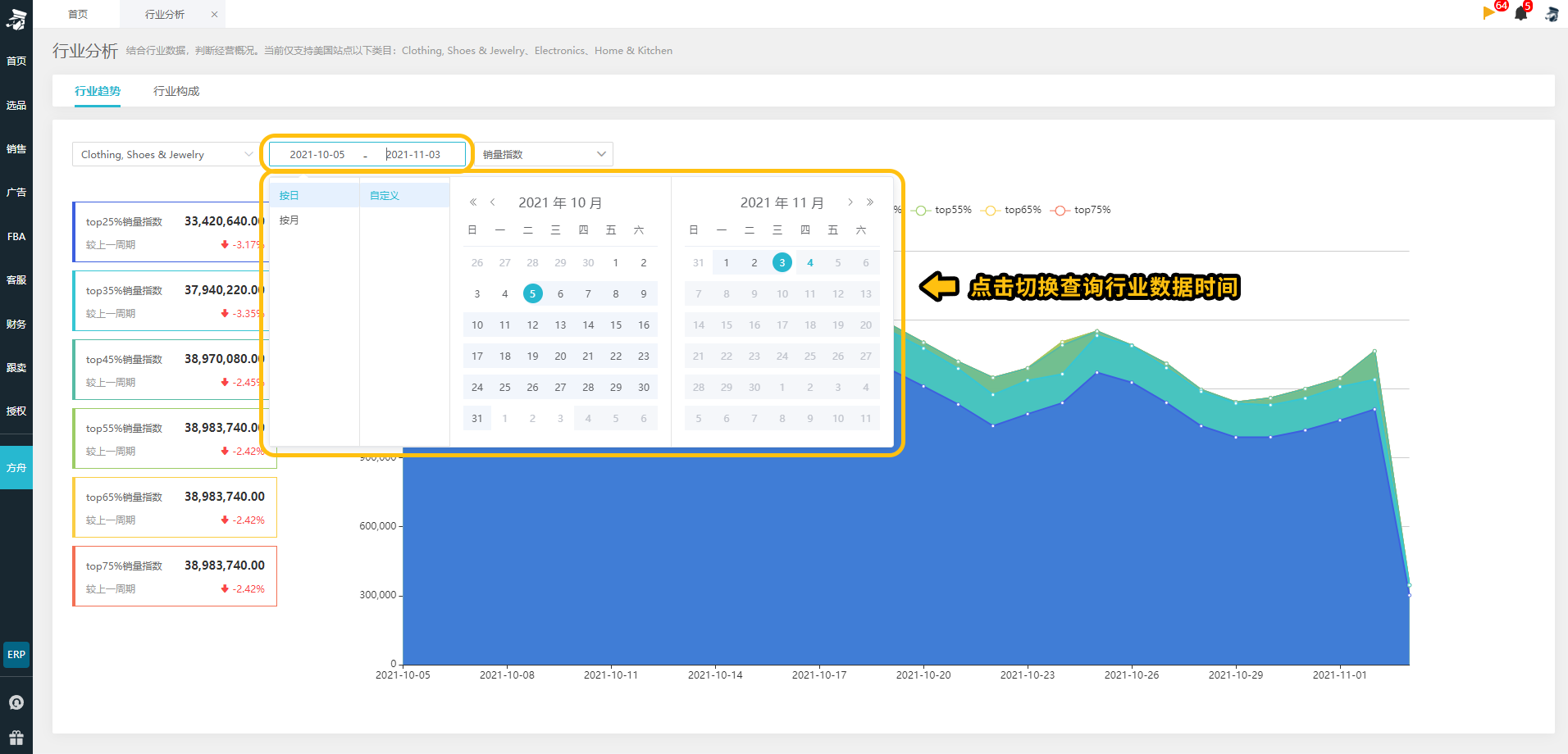Viewport: 1568px width, 754px height.
Task: Go to previous year in calendar
Action: [x=473, y=202]
